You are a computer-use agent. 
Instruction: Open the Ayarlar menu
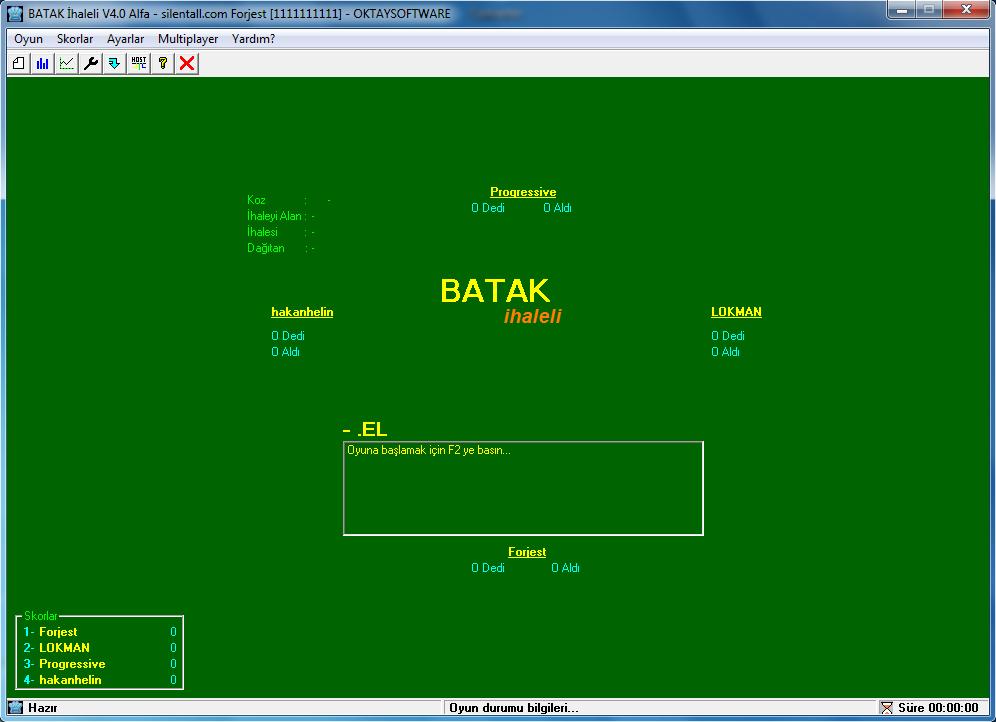pos(126,39)
